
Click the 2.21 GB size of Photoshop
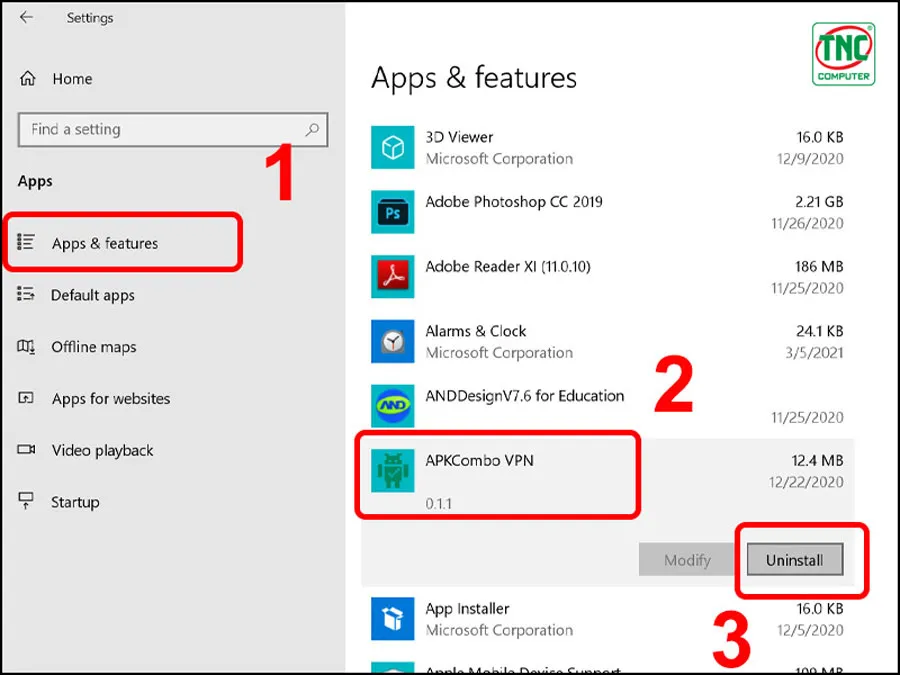819,202
